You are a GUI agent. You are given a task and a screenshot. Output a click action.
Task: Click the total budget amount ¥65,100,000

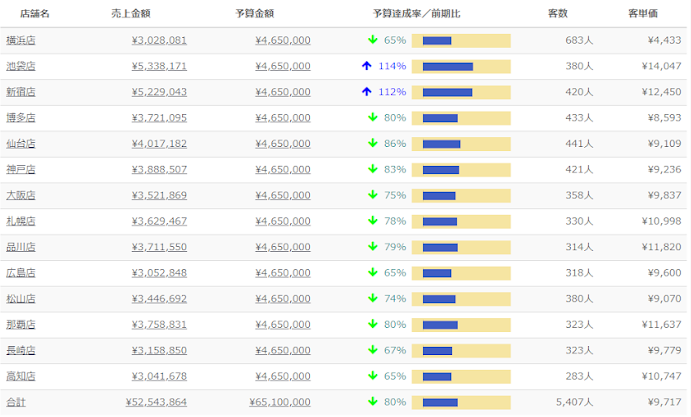pyautogui.click(x=280, y=401)
